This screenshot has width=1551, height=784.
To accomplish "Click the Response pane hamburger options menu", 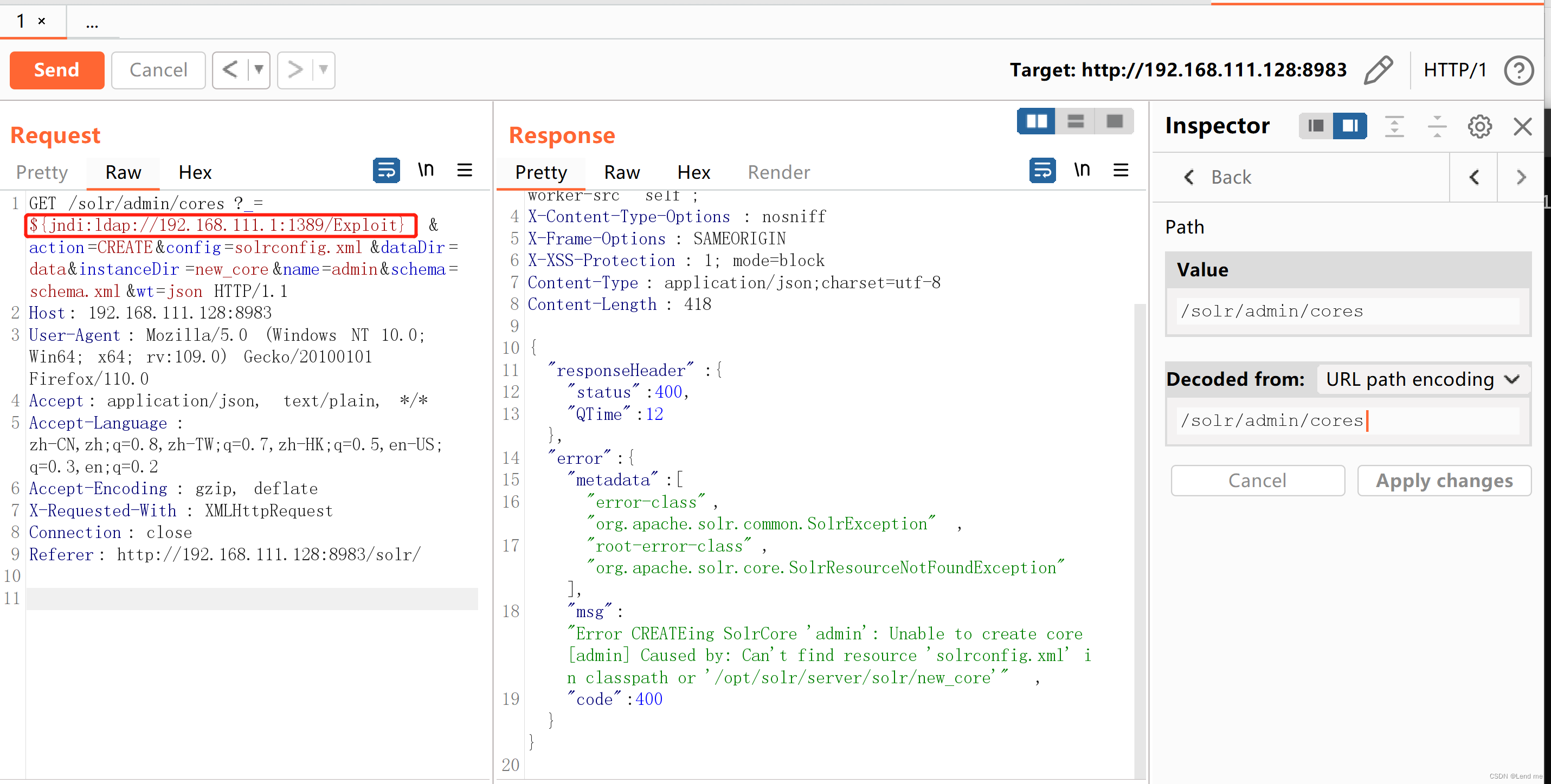I will click(x=1121, y=171).
